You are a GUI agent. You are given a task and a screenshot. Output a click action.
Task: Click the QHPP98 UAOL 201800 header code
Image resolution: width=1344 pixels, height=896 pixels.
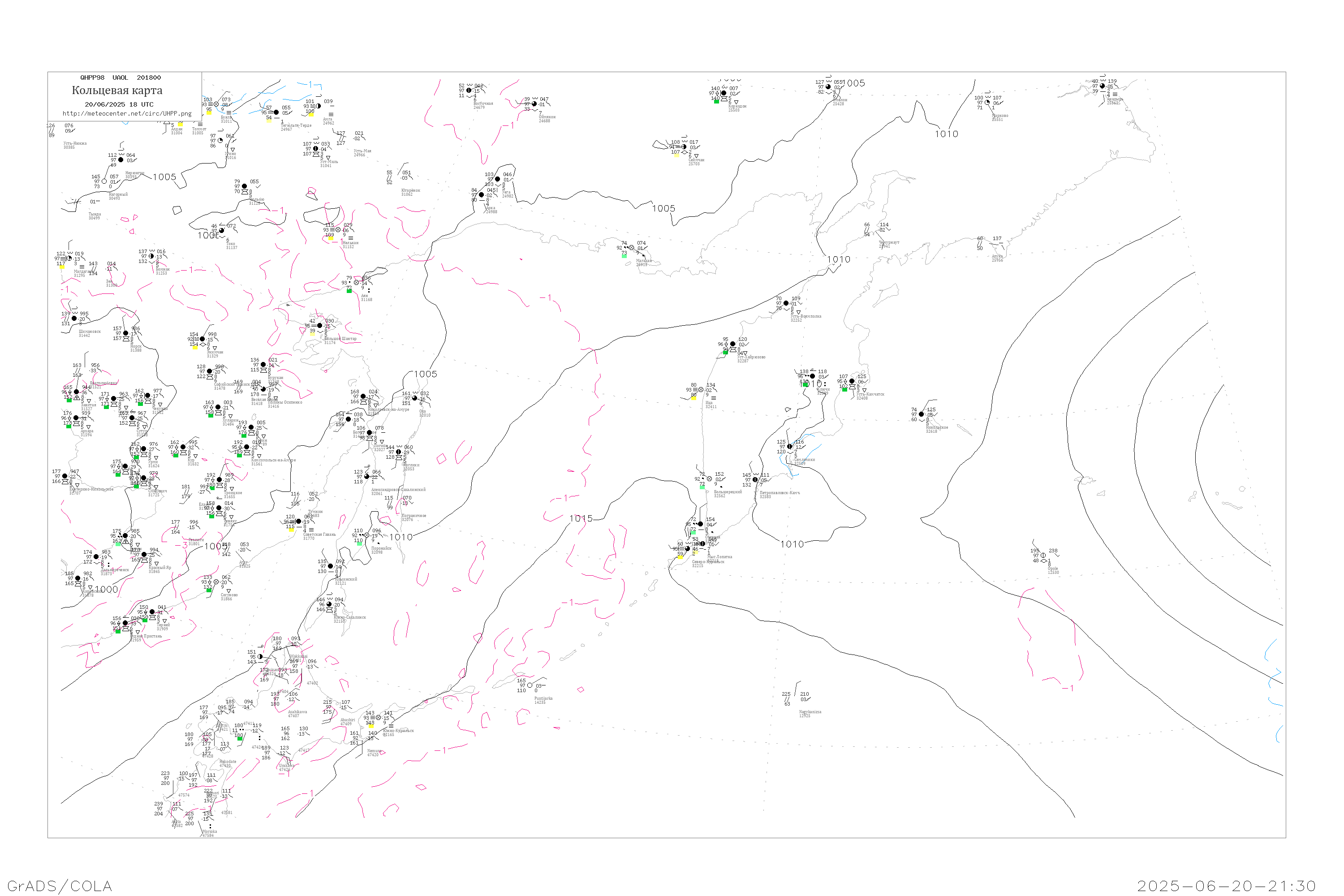point(121,78)
